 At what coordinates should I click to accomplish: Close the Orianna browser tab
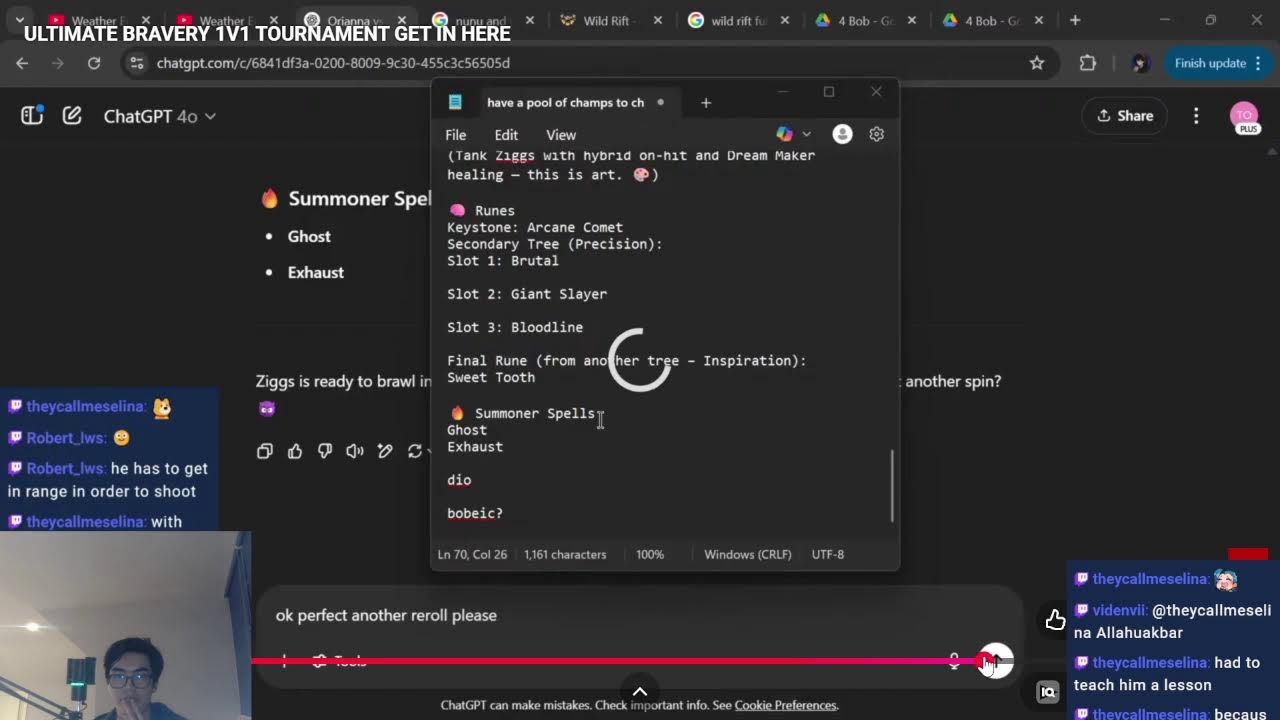click(401, 20)
